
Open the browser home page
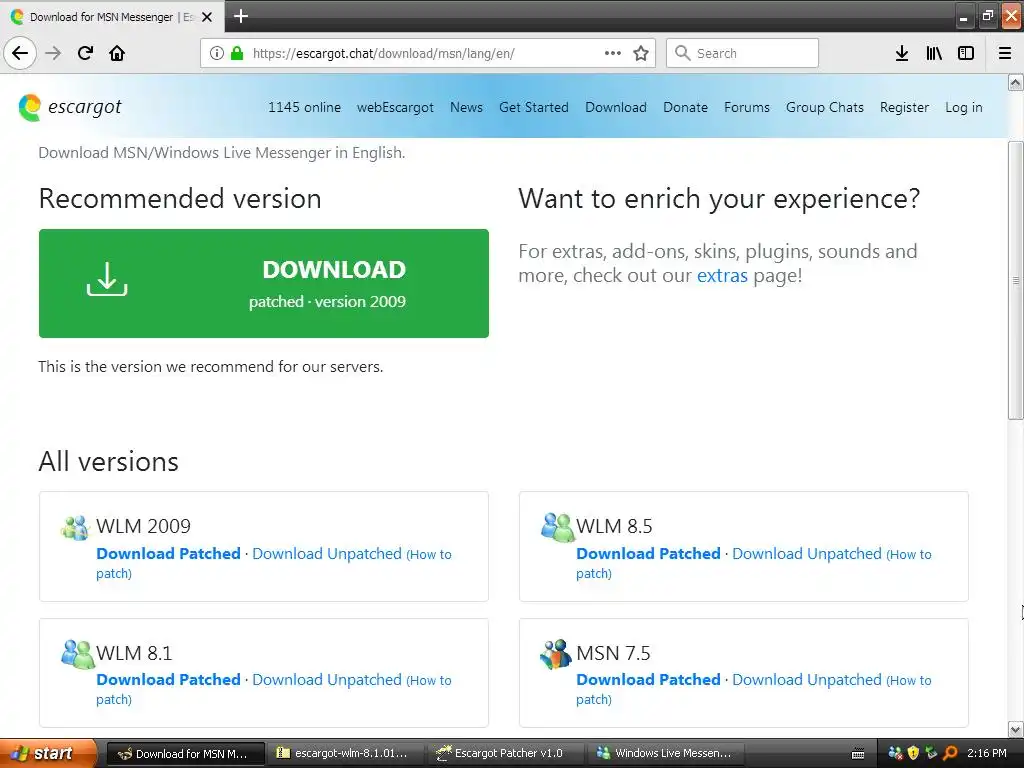click(x=117, y=53)
